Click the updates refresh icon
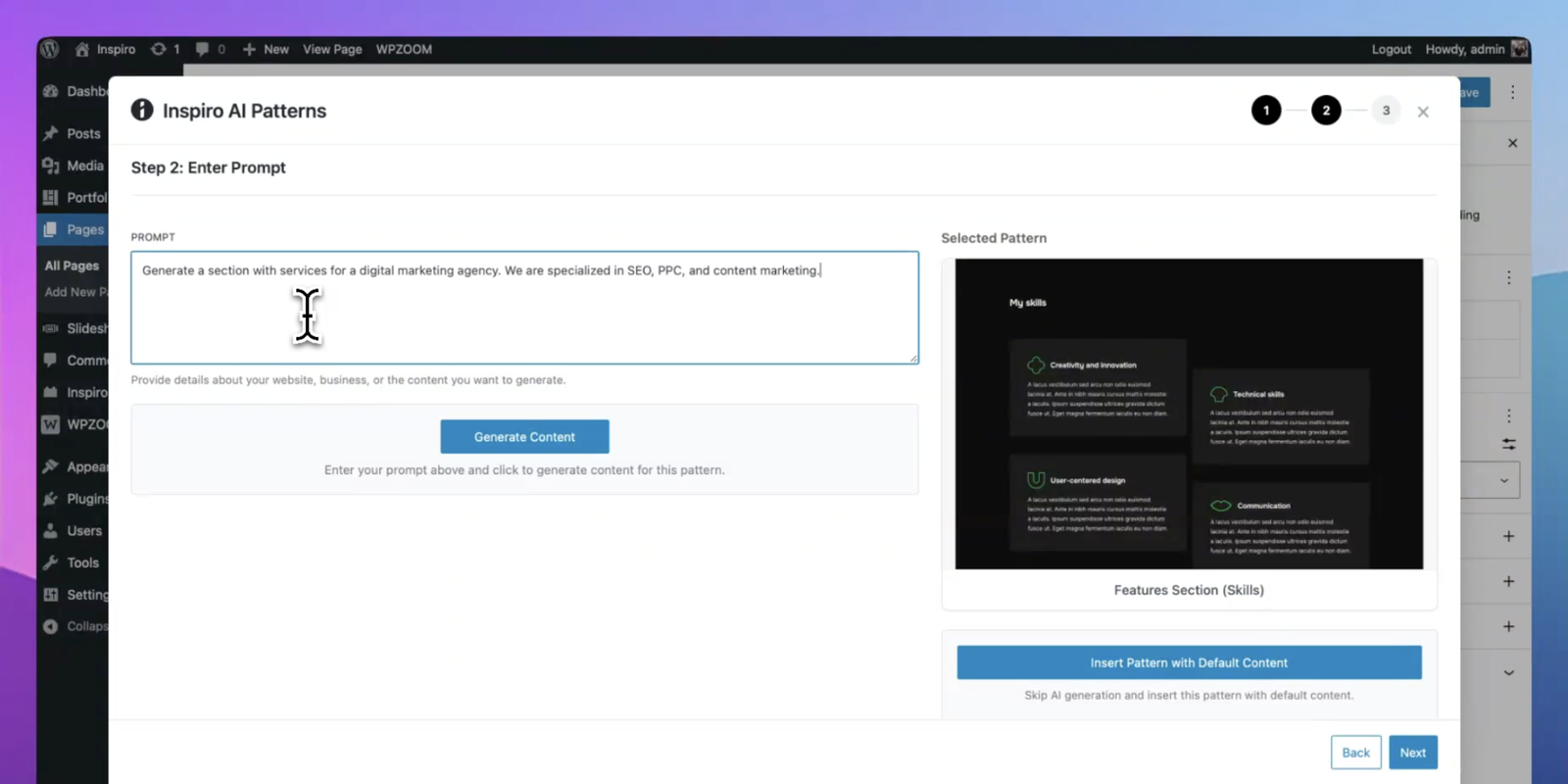Viewport: 1568px width, 784px height. (159, 49)
